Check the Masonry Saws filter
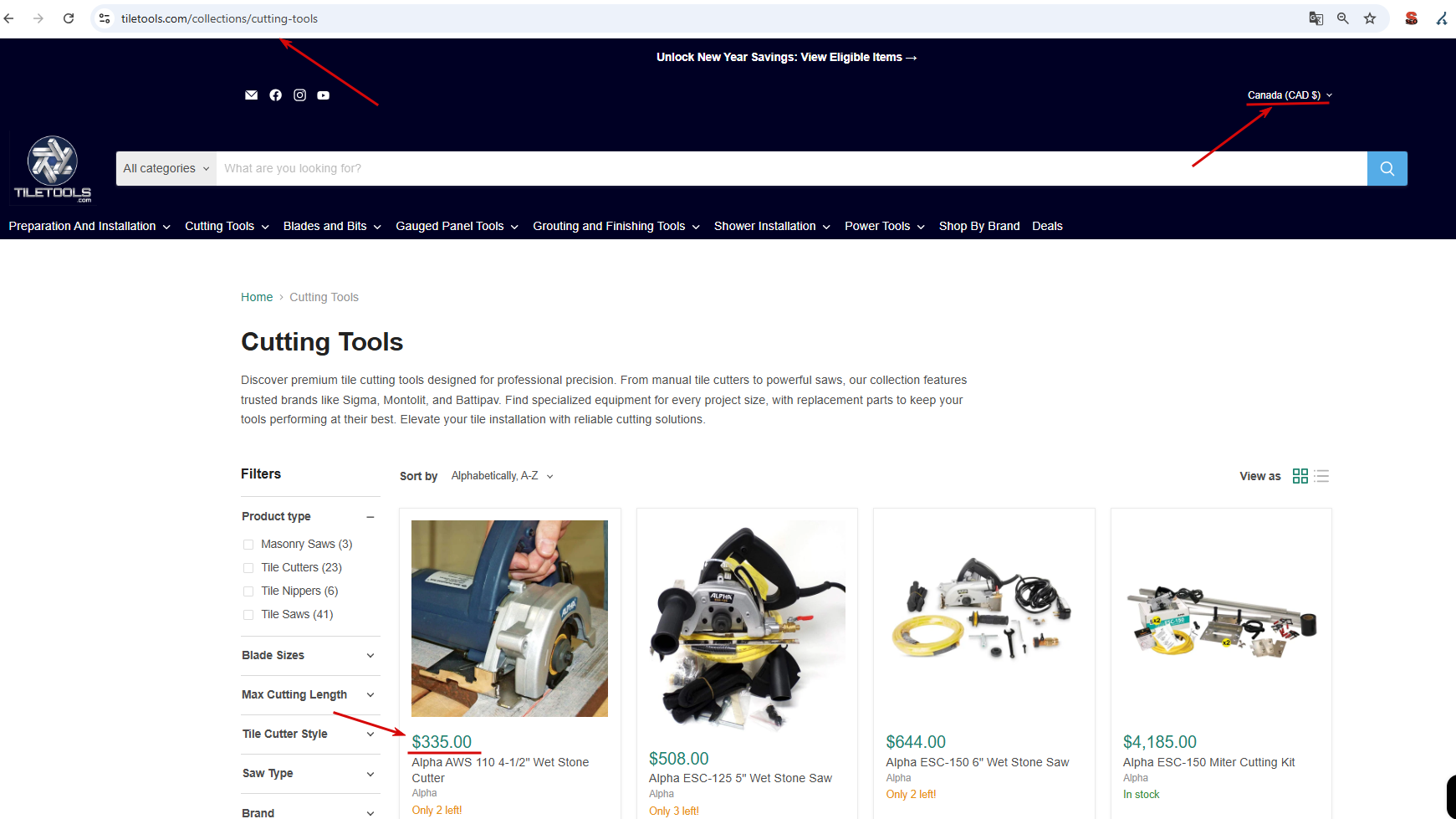 tap(248, 545)
